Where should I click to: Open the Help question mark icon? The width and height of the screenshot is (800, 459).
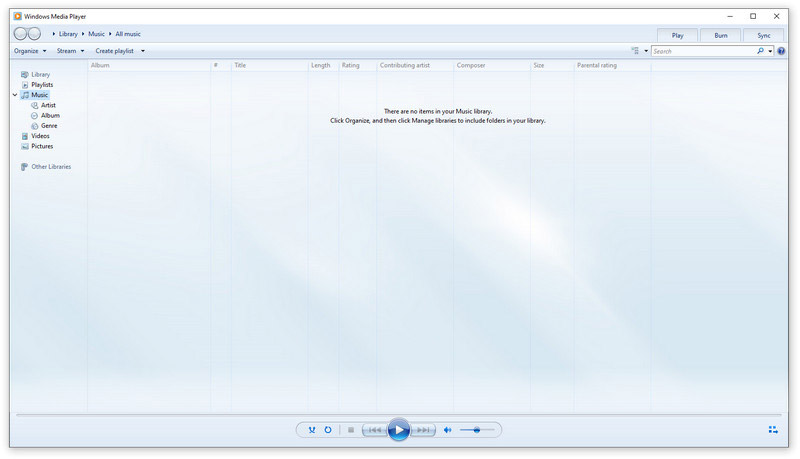pyautogui.click(x=781, y=51)
